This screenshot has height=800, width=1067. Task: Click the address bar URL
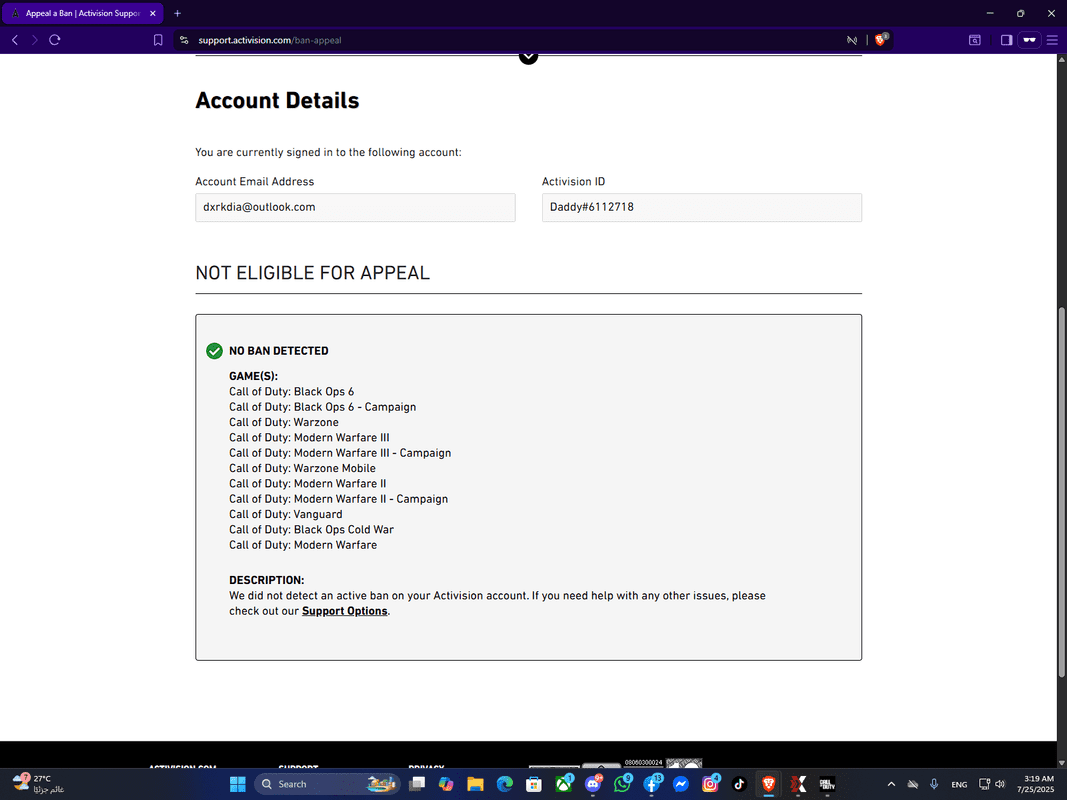[270, 40]
